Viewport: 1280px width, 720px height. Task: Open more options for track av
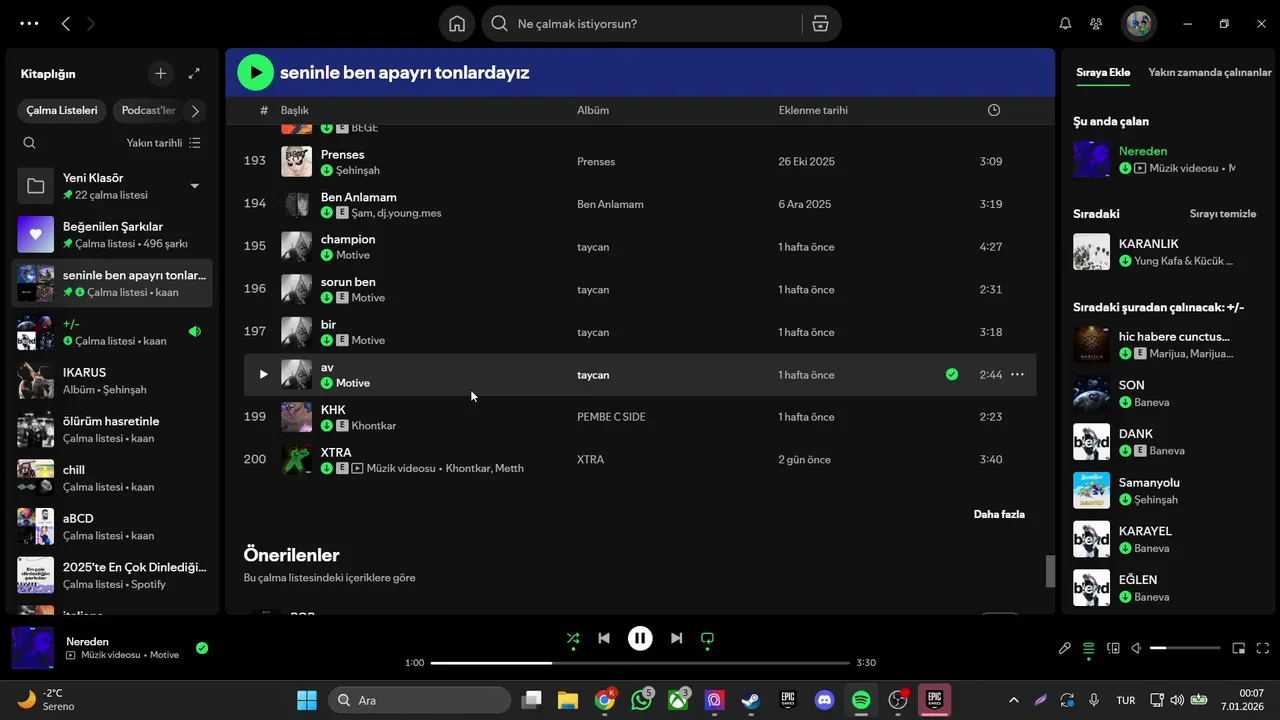pyautogui.click(x=1017, y=374)
